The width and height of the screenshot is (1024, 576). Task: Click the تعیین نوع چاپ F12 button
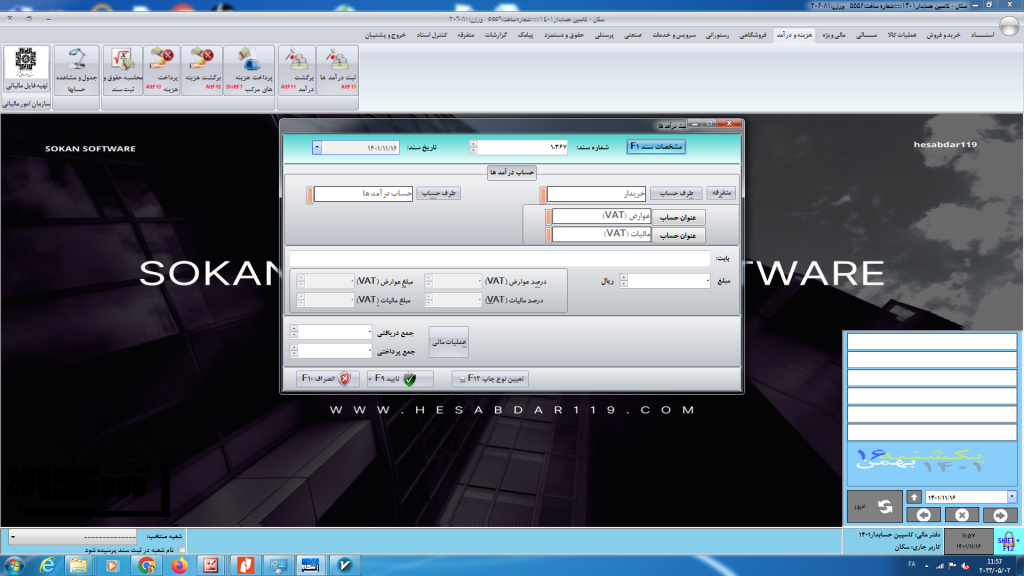[490, 379]
